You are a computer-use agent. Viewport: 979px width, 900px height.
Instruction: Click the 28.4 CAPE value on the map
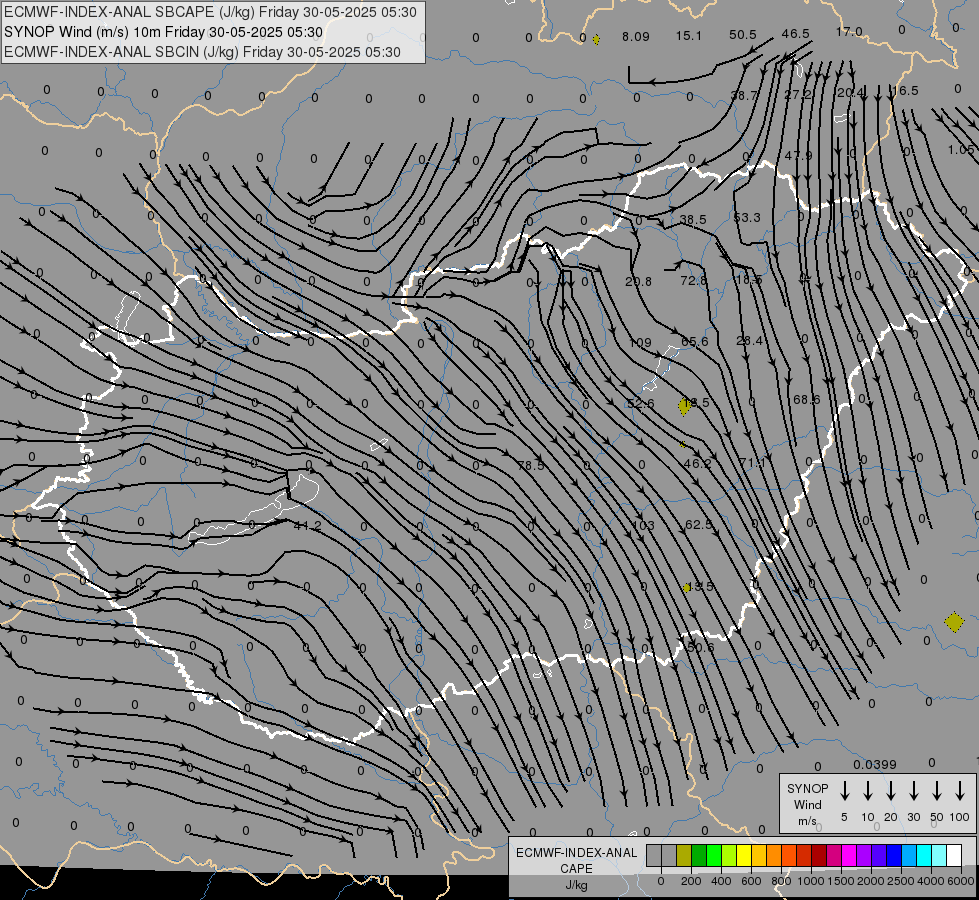click(x=749, y=340)
